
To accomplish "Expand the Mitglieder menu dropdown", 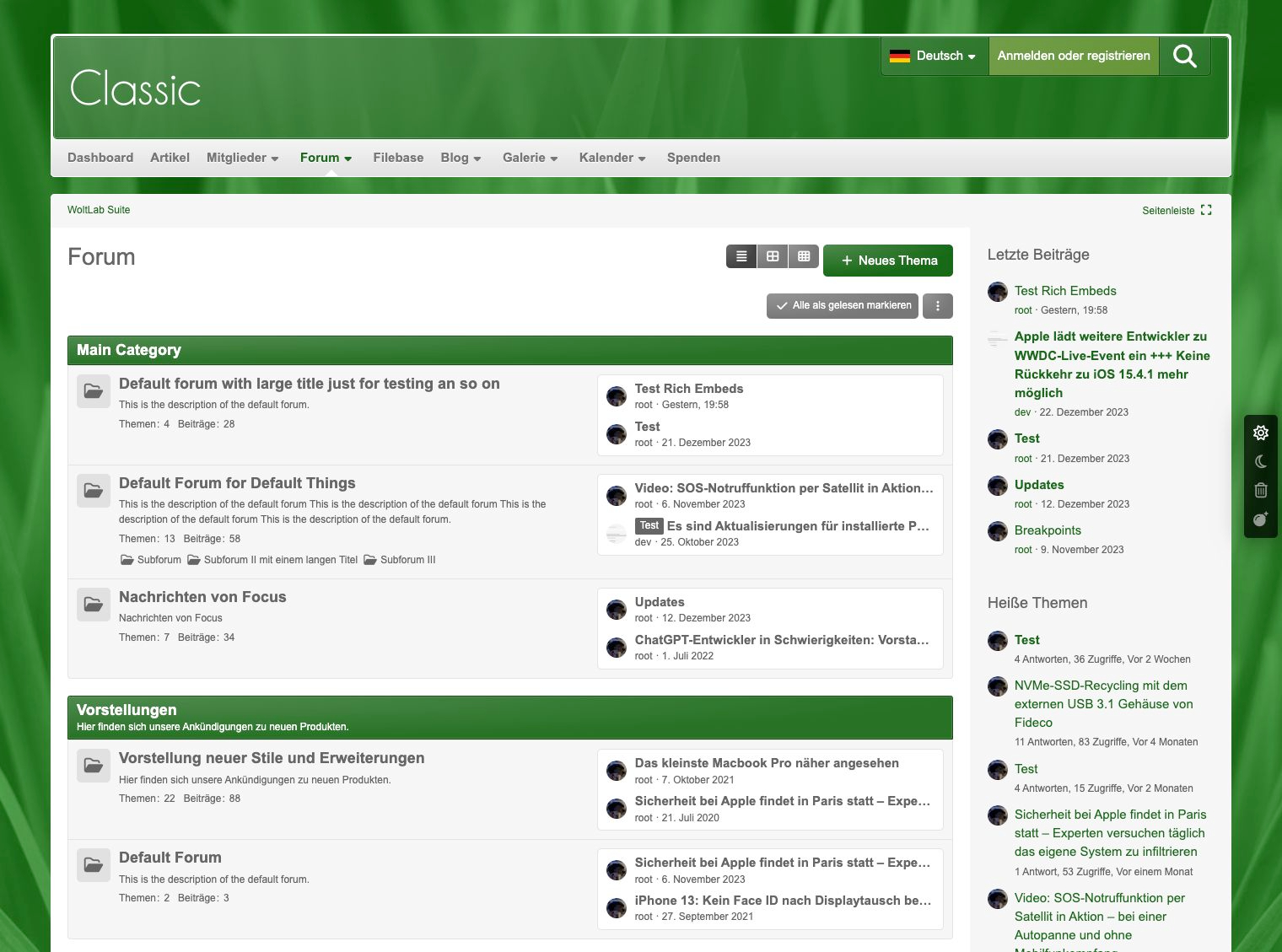I will tap(242, 158).
